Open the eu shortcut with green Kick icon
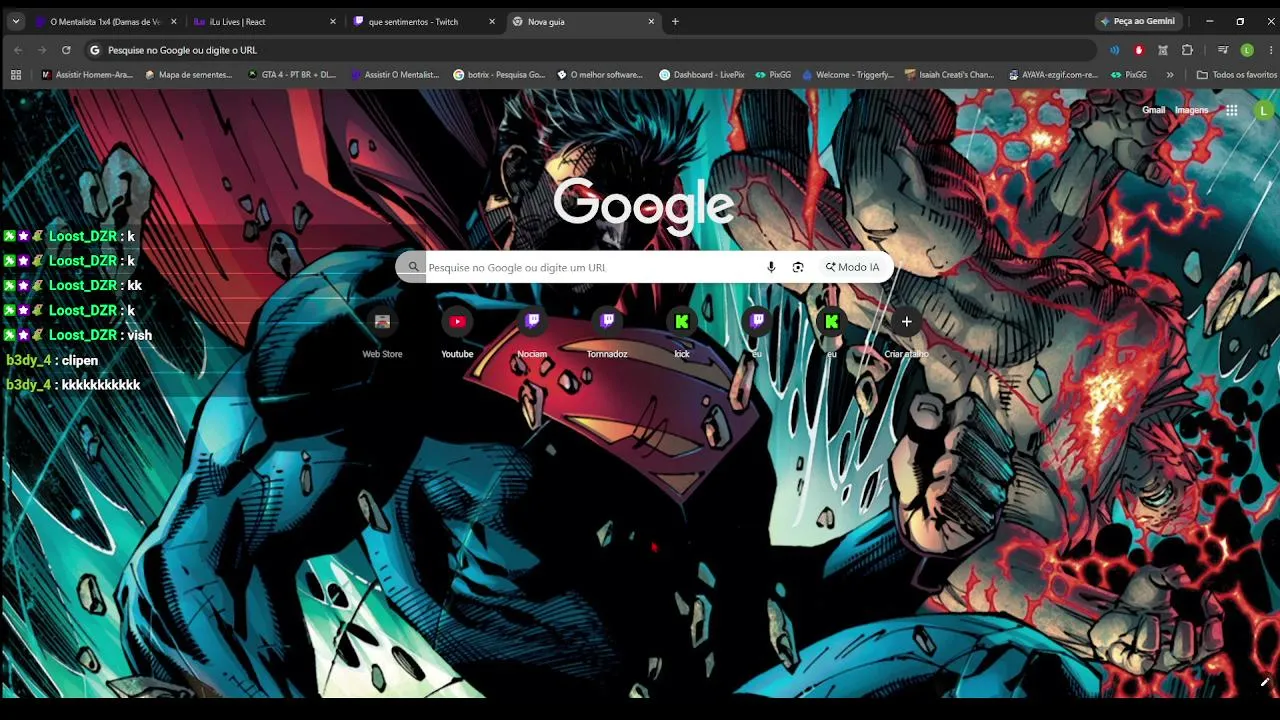This screenshot has height=720, width=1280. pos(832,332)
